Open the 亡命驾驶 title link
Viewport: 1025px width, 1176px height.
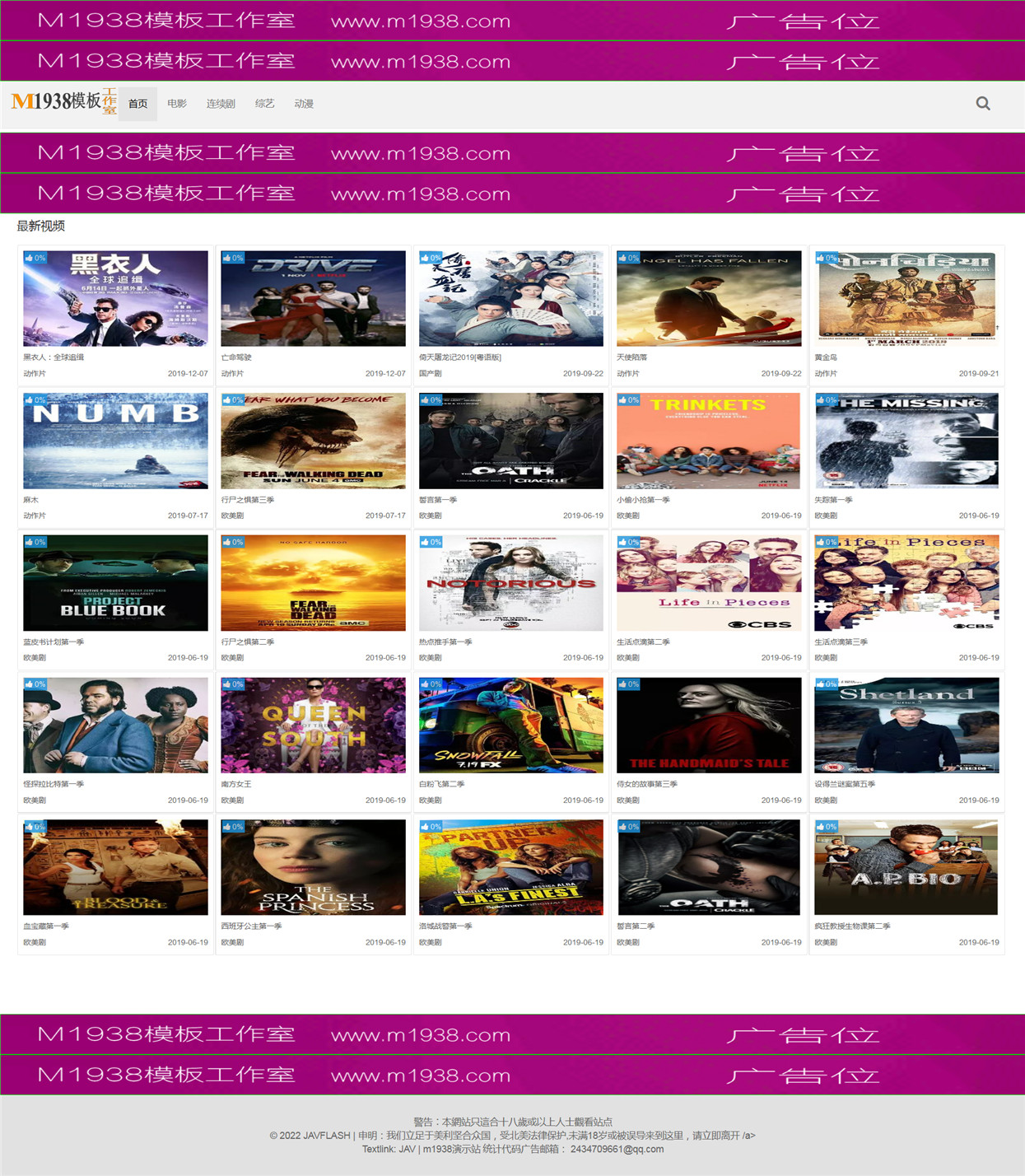point(236,357)
